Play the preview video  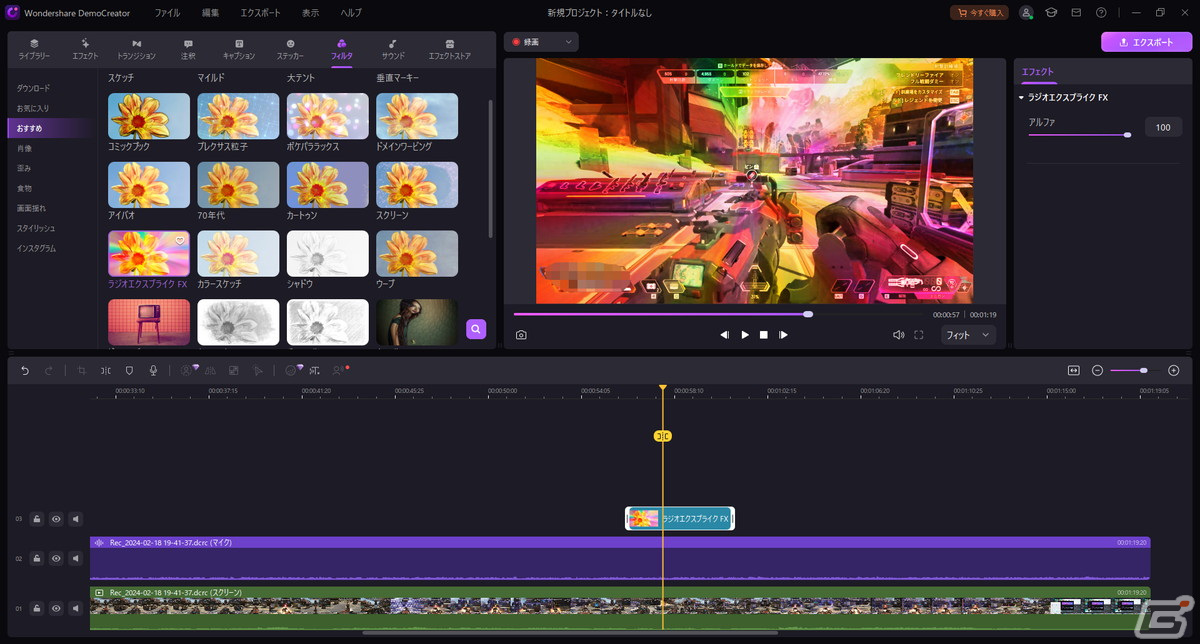pos(745,335)
